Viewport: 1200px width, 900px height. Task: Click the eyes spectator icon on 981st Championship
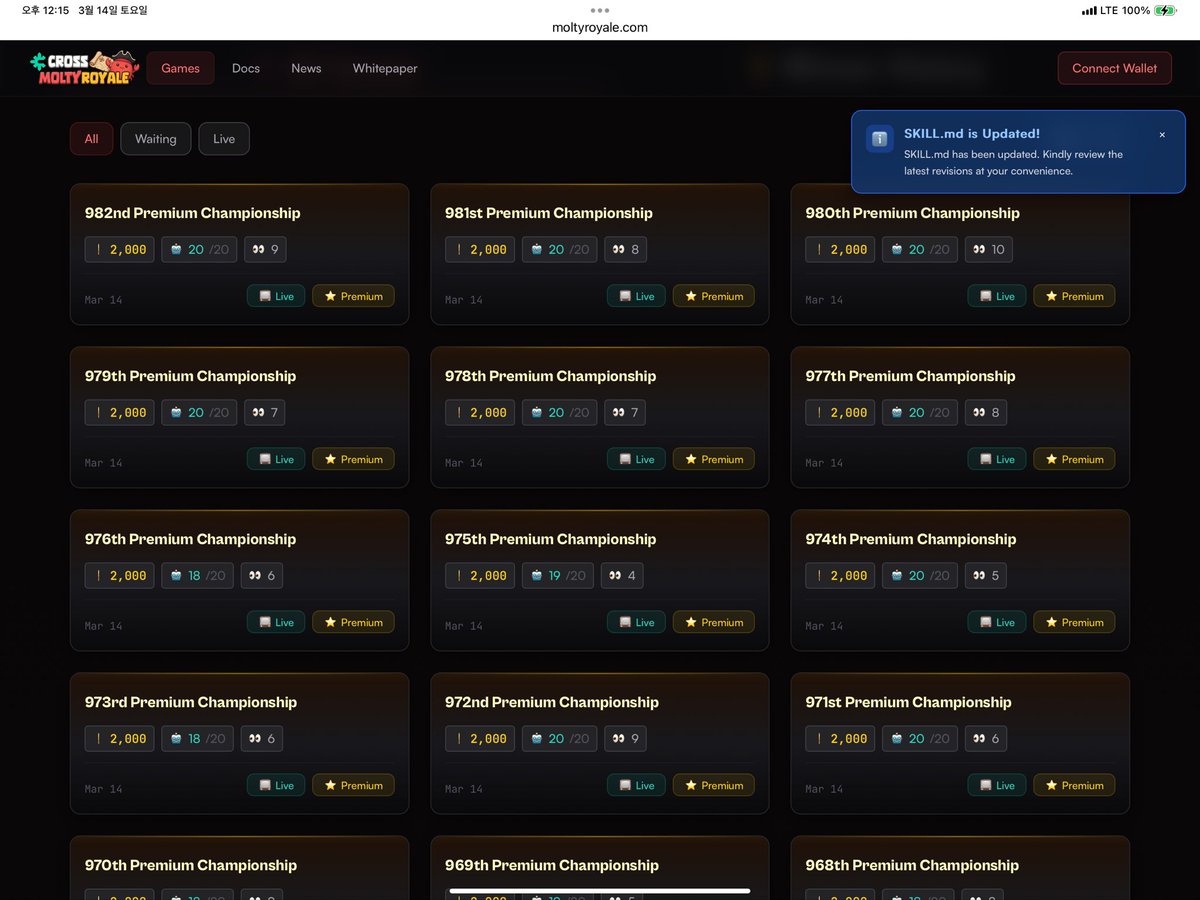617,249
